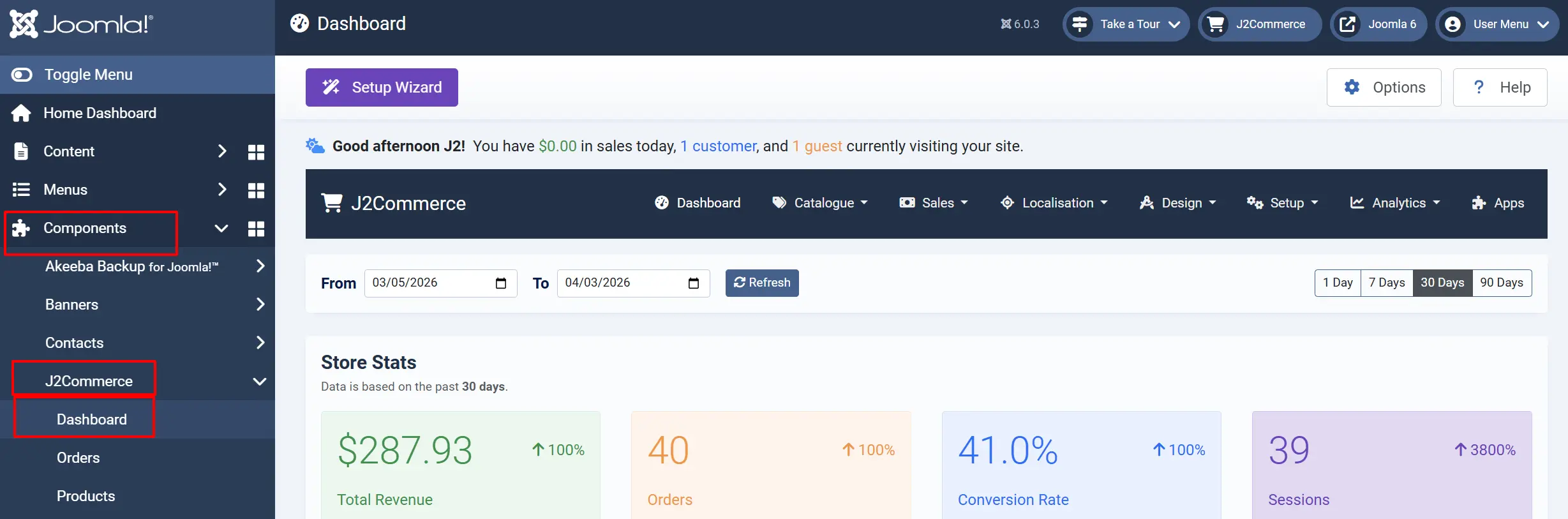Open the Menus section

point(65,190)
